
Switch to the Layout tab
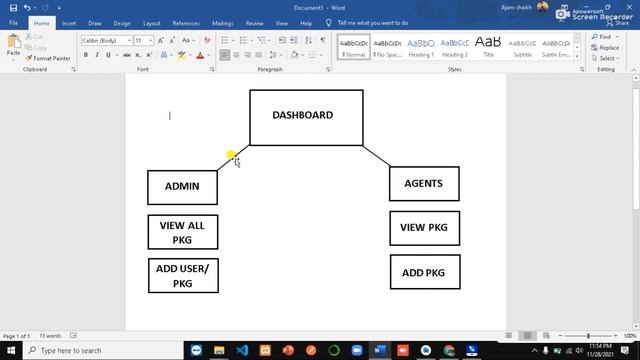click(151, 23)
